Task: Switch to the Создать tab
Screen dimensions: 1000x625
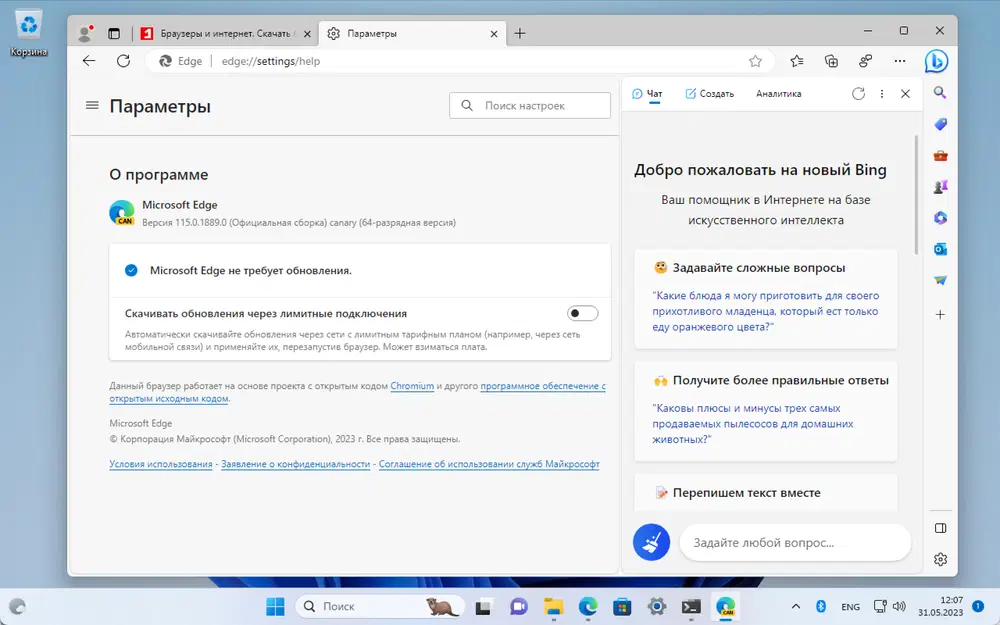Action: (x=709, y=94)
